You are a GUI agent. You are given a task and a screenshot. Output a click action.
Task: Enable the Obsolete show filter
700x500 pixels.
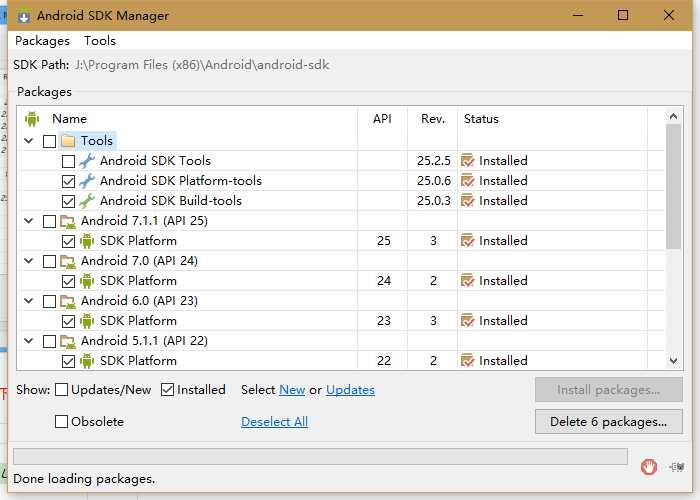click(x=61, y=421)
